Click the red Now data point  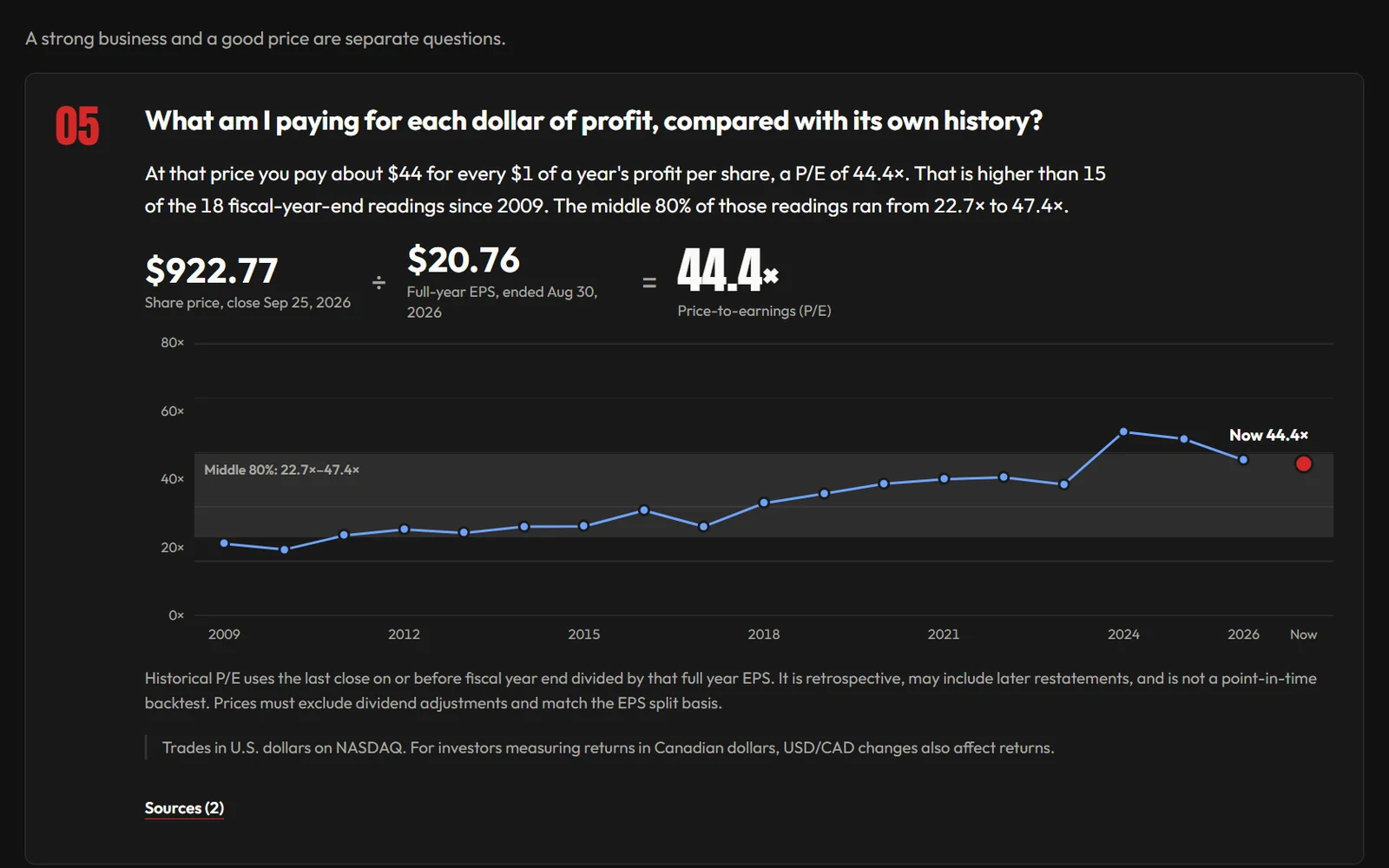click(x=1303, y=464)
